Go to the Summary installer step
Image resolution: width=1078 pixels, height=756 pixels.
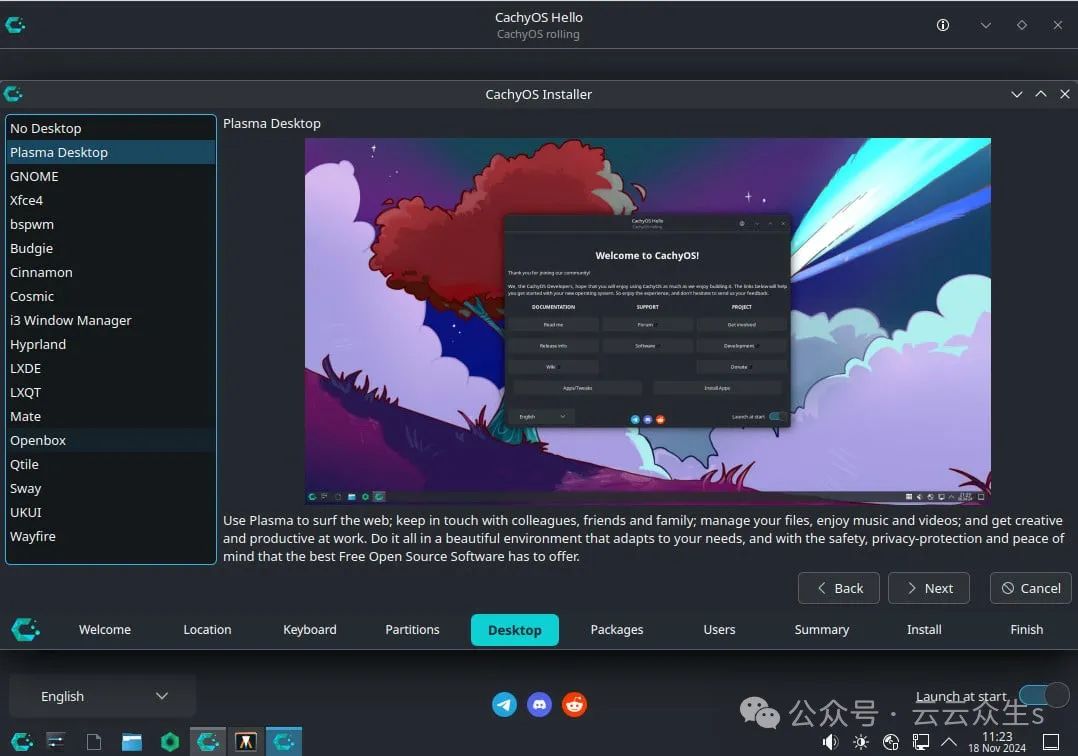pyautogui.click(x=822, y=630)
